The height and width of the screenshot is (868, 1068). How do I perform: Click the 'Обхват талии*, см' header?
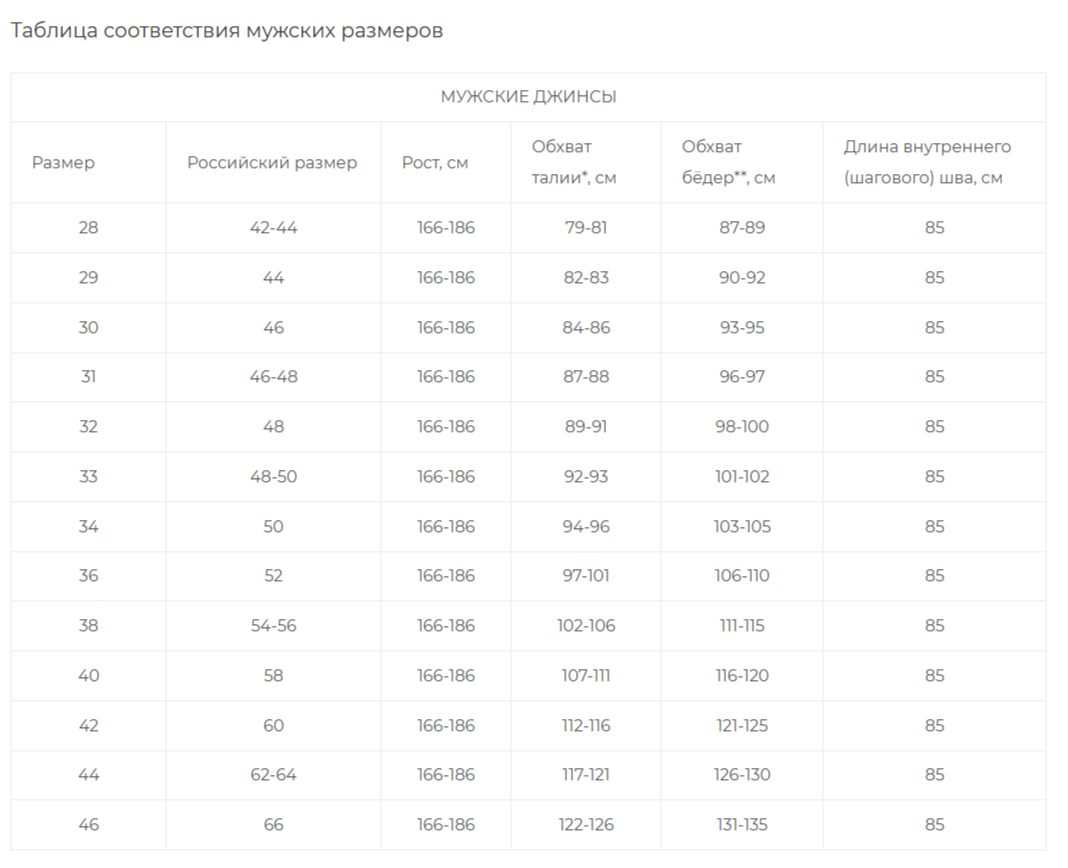pyautogui.click(x=573, y=162)
